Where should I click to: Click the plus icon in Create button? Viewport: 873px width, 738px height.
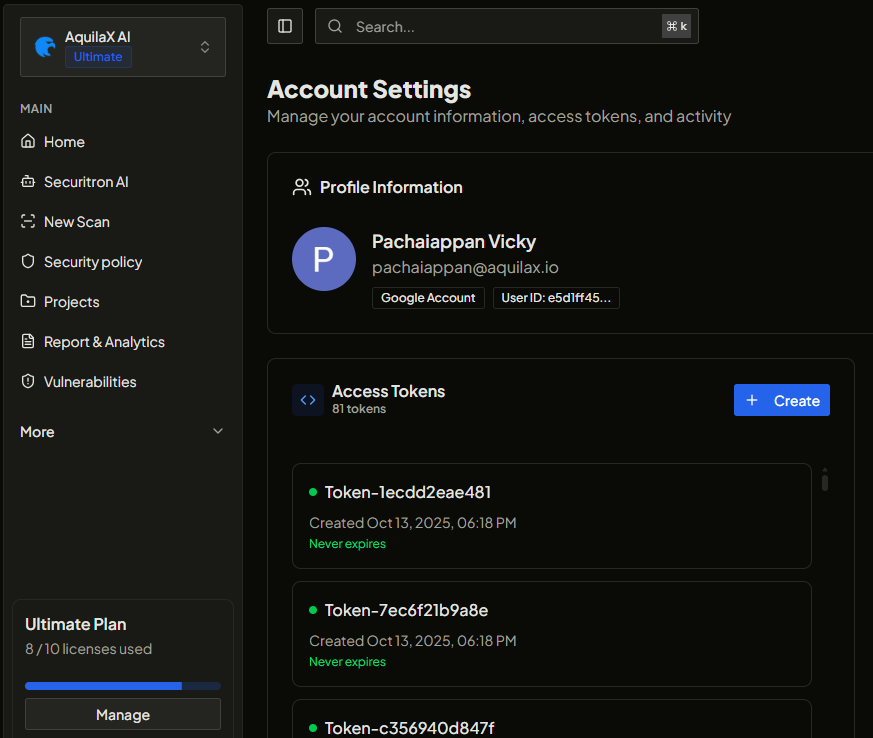click(752, 400)
